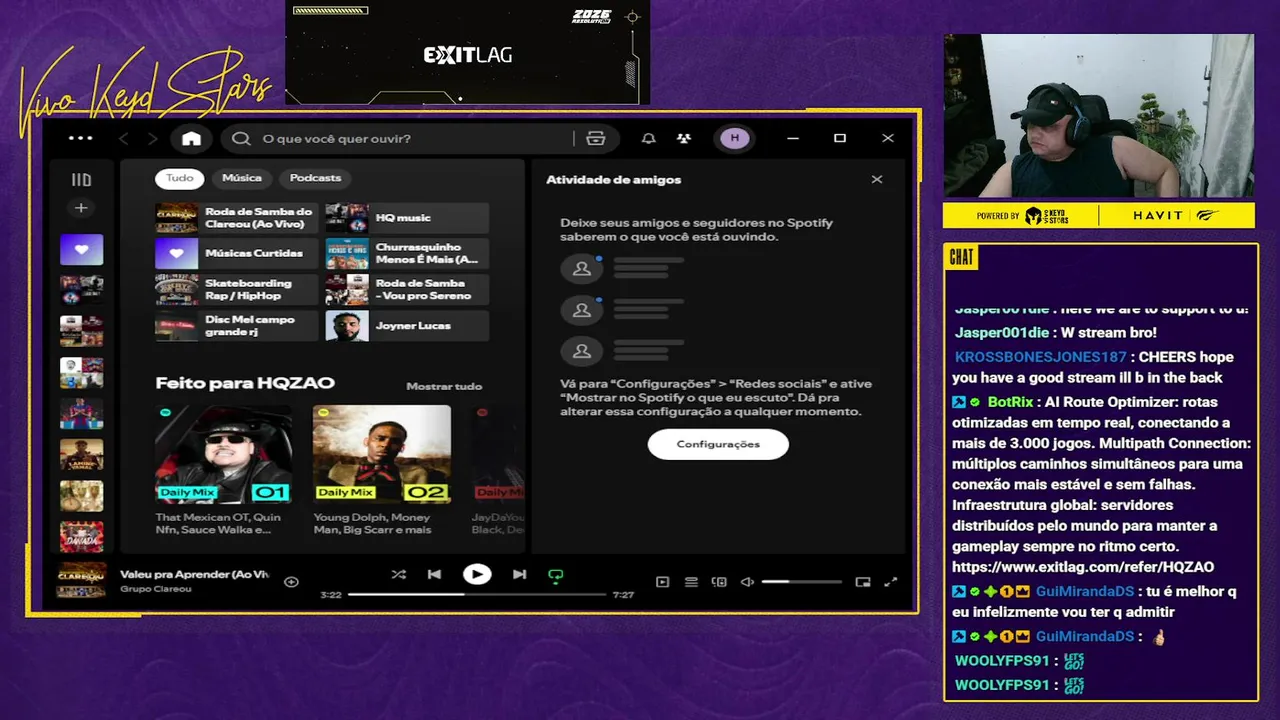Select the 'Podcasts' filter chip
Image resolution: width=1280 pixels, height=720 pixels.
pyautogui.click(x=315, y=178)
